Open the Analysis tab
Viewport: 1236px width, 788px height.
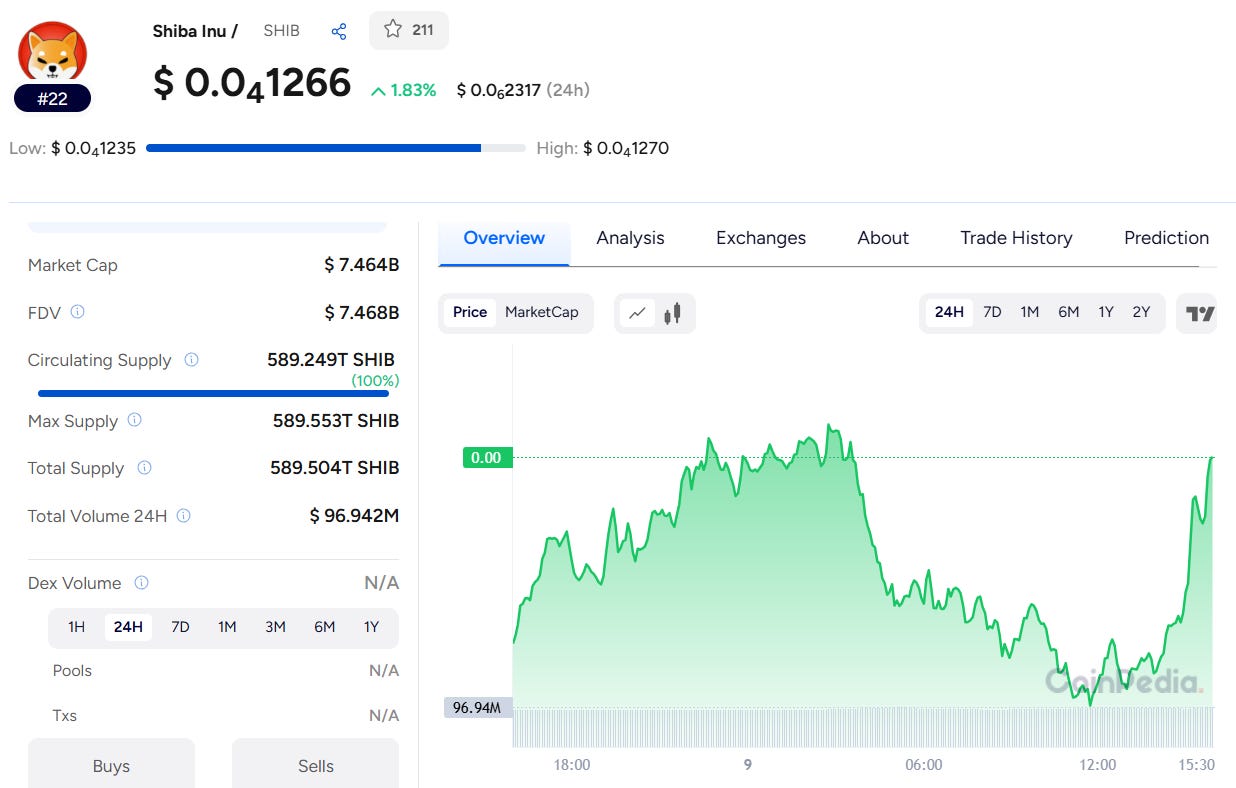pos(630,238)
